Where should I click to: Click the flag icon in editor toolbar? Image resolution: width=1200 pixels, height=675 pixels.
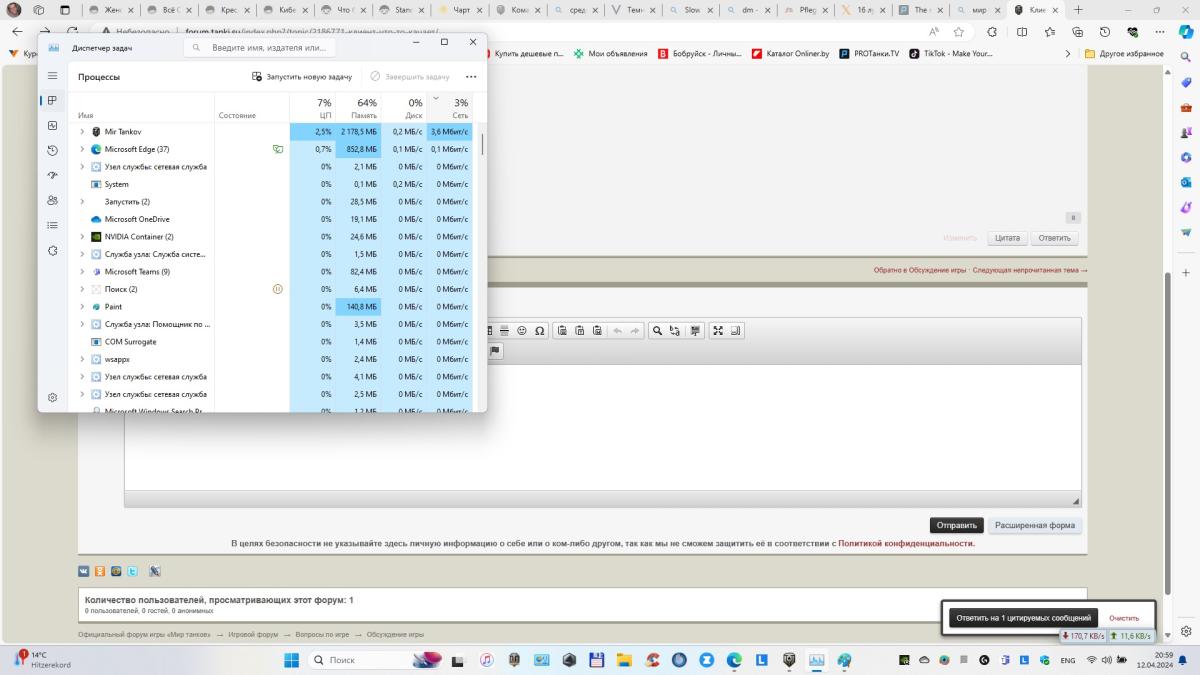pos(495,351)
